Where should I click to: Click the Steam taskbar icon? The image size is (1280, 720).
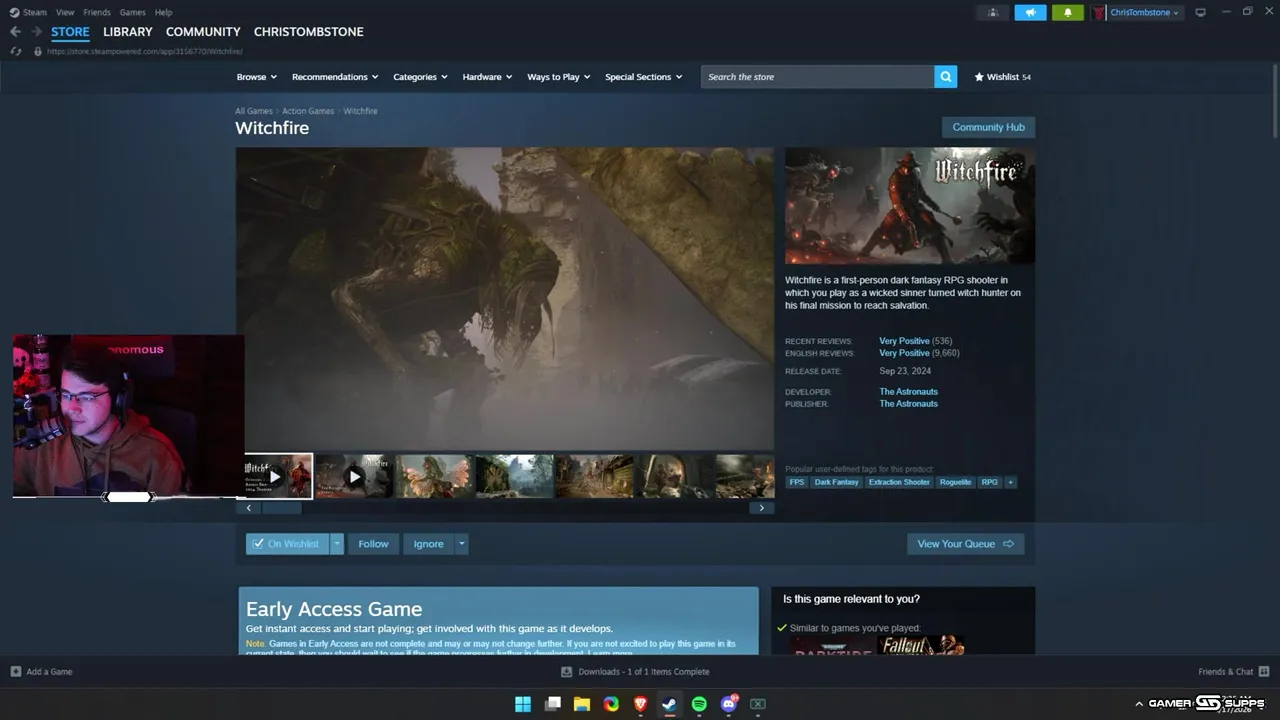tap(670, 704)
